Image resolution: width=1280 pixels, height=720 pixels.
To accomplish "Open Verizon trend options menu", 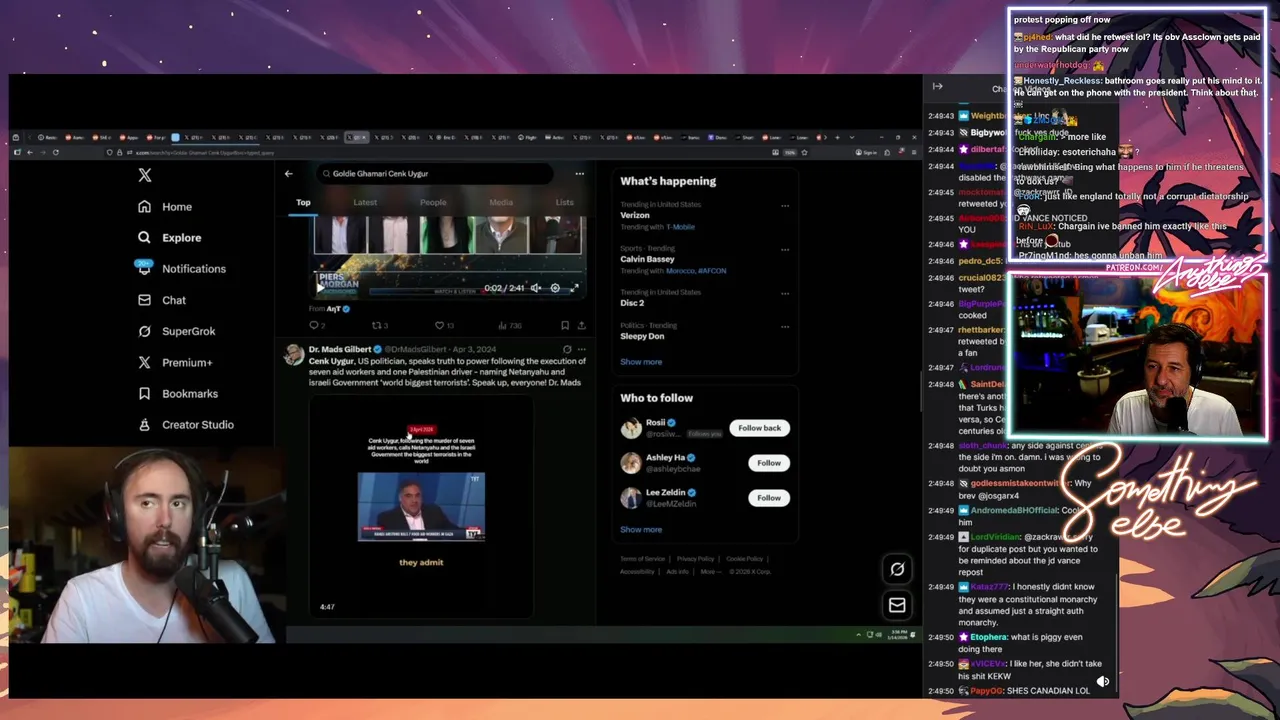I will coord(785,206).
